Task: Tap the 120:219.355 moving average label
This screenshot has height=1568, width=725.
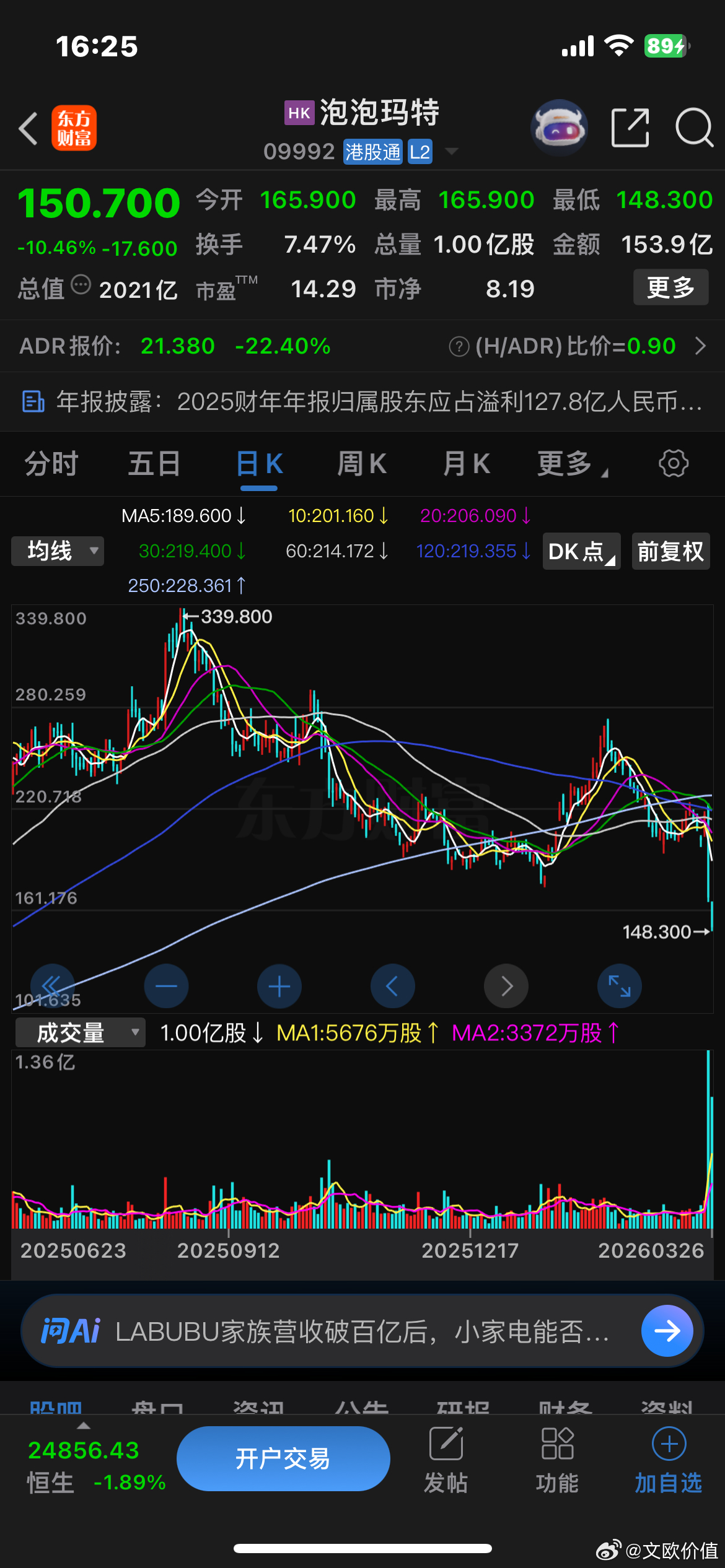Action: tap(473, 551)
